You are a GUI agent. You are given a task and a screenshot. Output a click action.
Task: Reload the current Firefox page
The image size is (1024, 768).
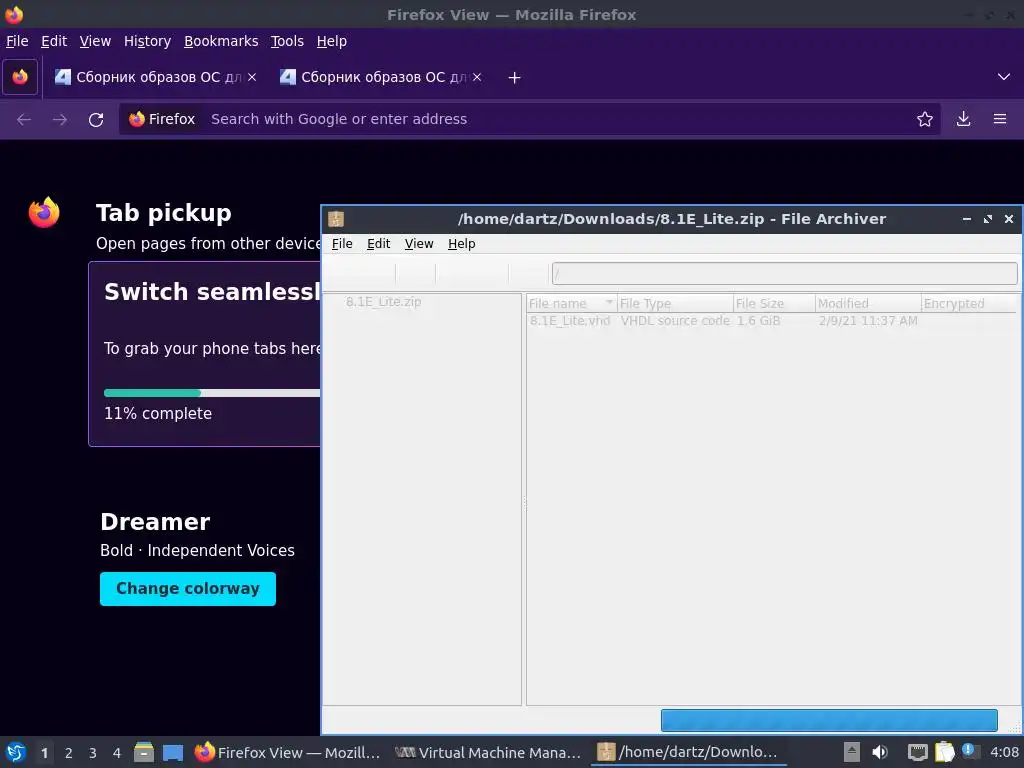point(96,120)
